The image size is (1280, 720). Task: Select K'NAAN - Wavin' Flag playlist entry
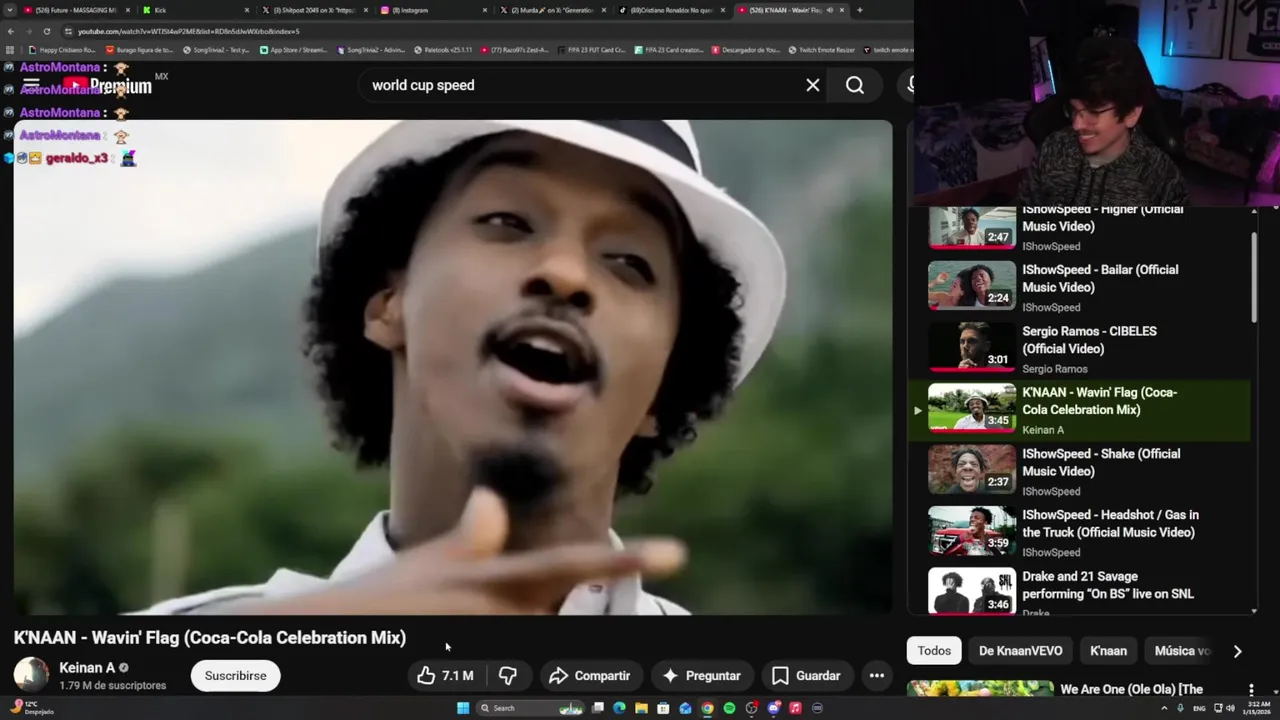1078,410
